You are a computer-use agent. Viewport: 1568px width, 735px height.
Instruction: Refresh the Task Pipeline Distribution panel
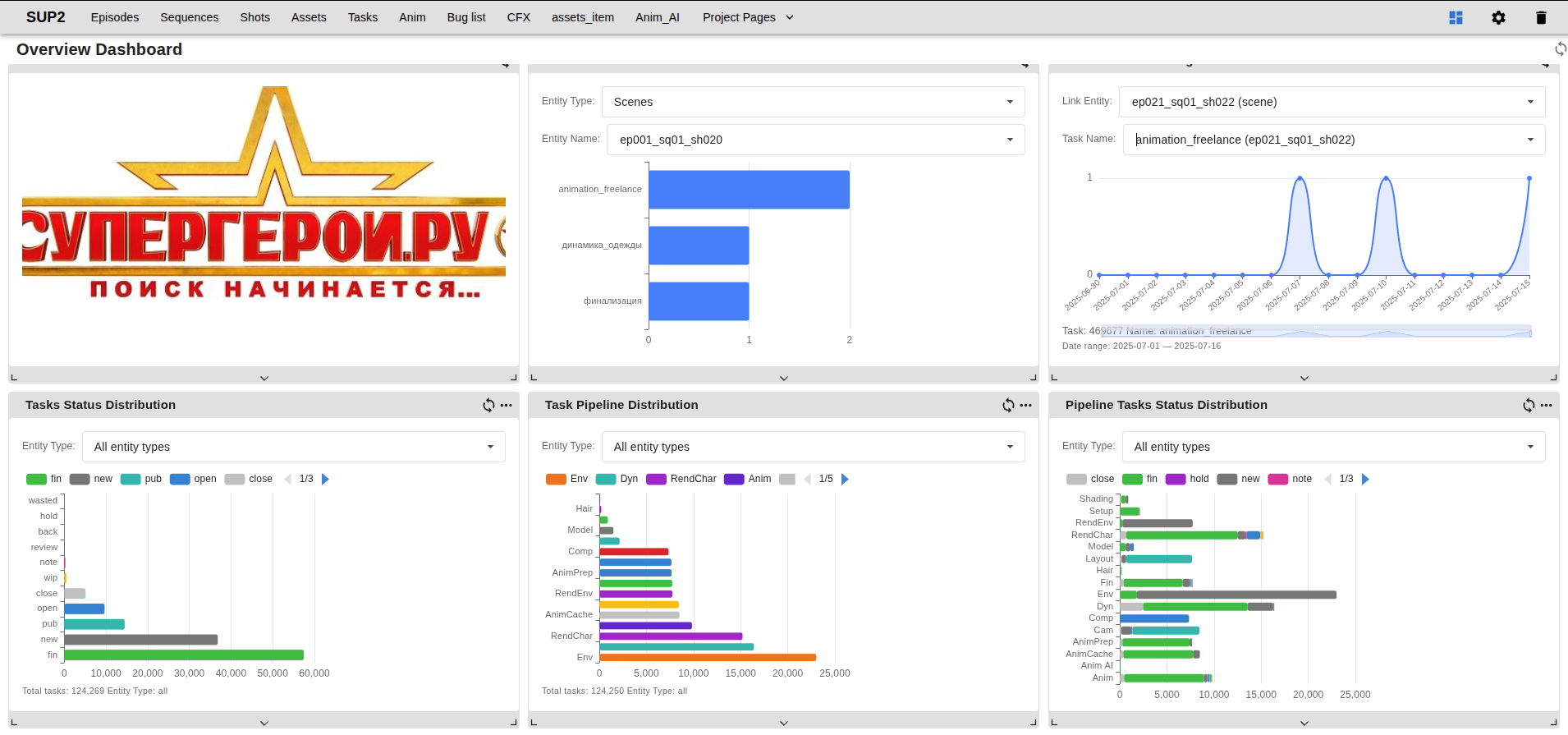(x=1008, y=405)
